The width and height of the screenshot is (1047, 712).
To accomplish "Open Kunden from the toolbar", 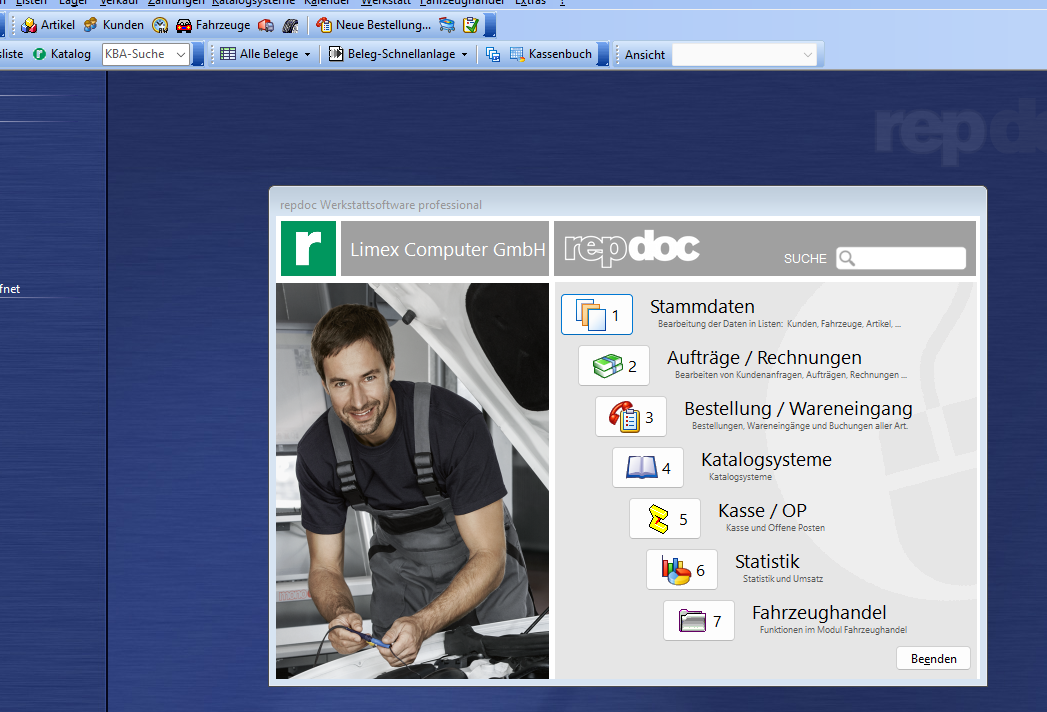I will click(x=113, y=25).
